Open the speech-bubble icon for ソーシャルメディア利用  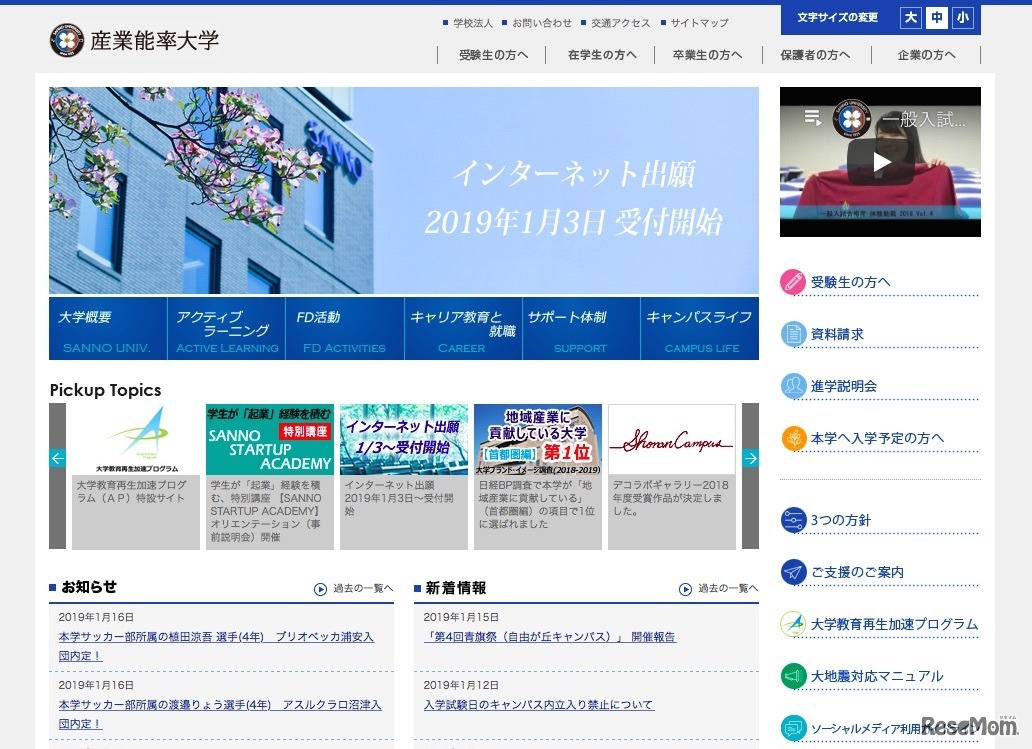pyautogui.click(x=792, y=727)
